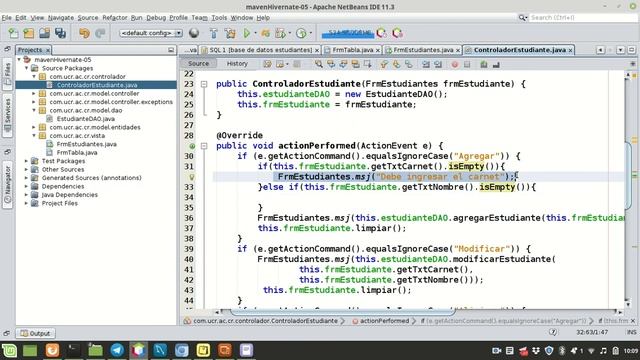The height and width of the screenshot is (360, 640).
Task: Click the Clean and Build Project icon
Action: point(230,33)
